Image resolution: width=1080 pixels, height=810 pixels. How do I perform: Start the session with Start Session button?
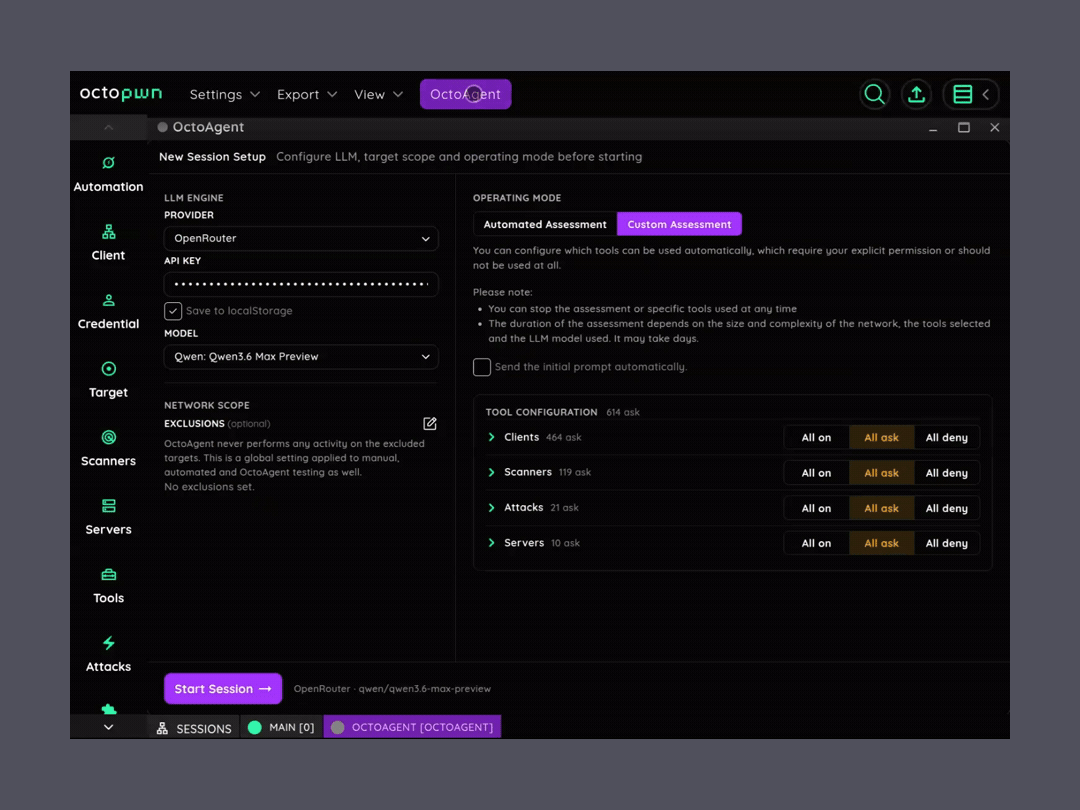223,689
